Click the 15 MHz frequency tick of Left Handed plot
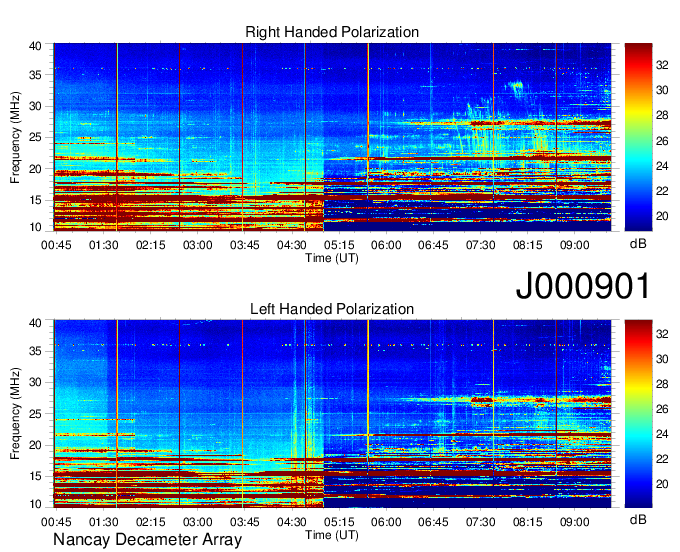Image resolution: width=680 pixels, height=552 pixels. coord(35,477)
